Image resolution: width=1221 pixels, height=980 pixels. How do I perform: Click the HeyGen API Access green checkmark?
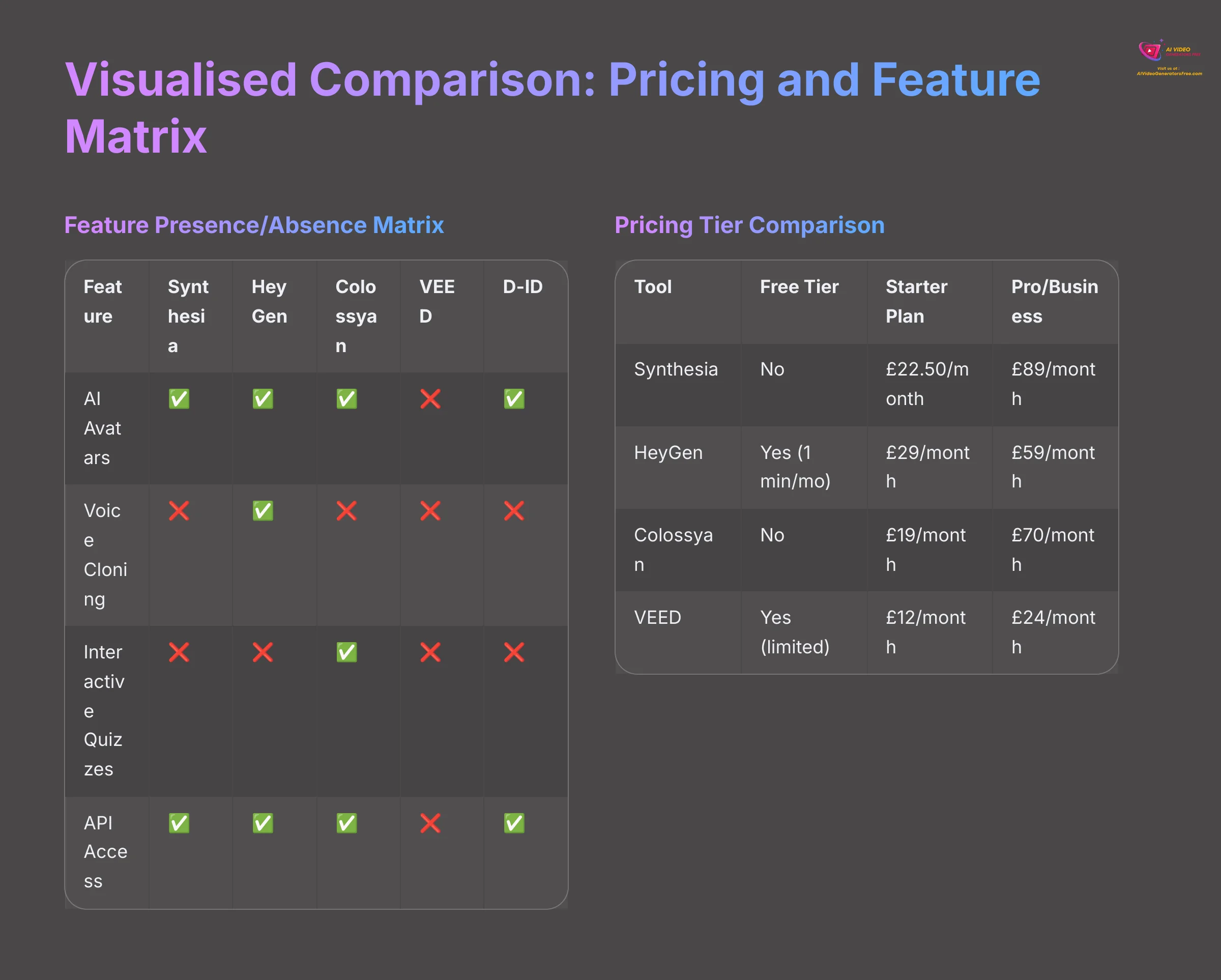click(263, 823)
